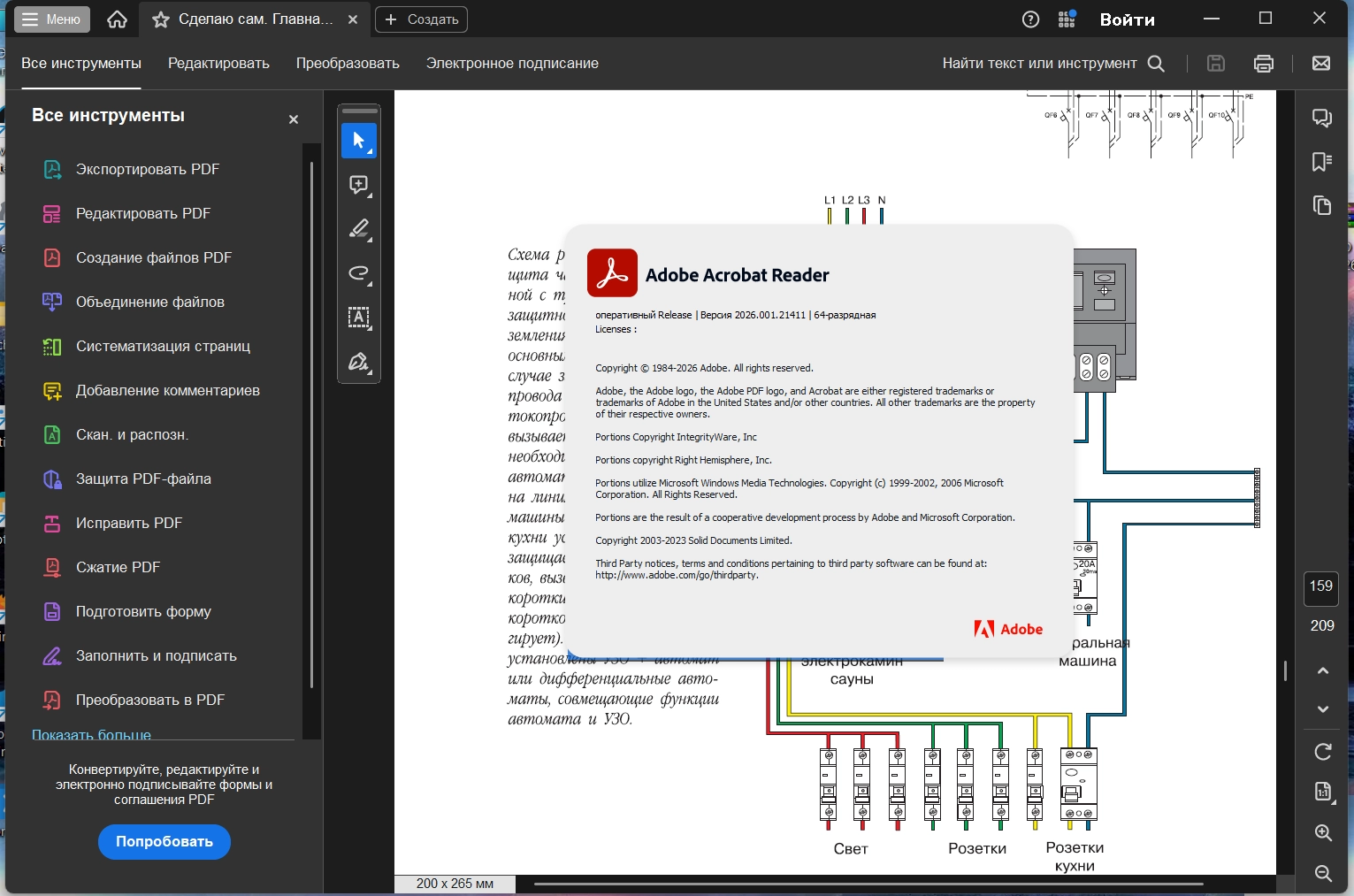Screen dimensions: 1354x896
Task: Print the document with printer icon
Action: pos(1264,64)
